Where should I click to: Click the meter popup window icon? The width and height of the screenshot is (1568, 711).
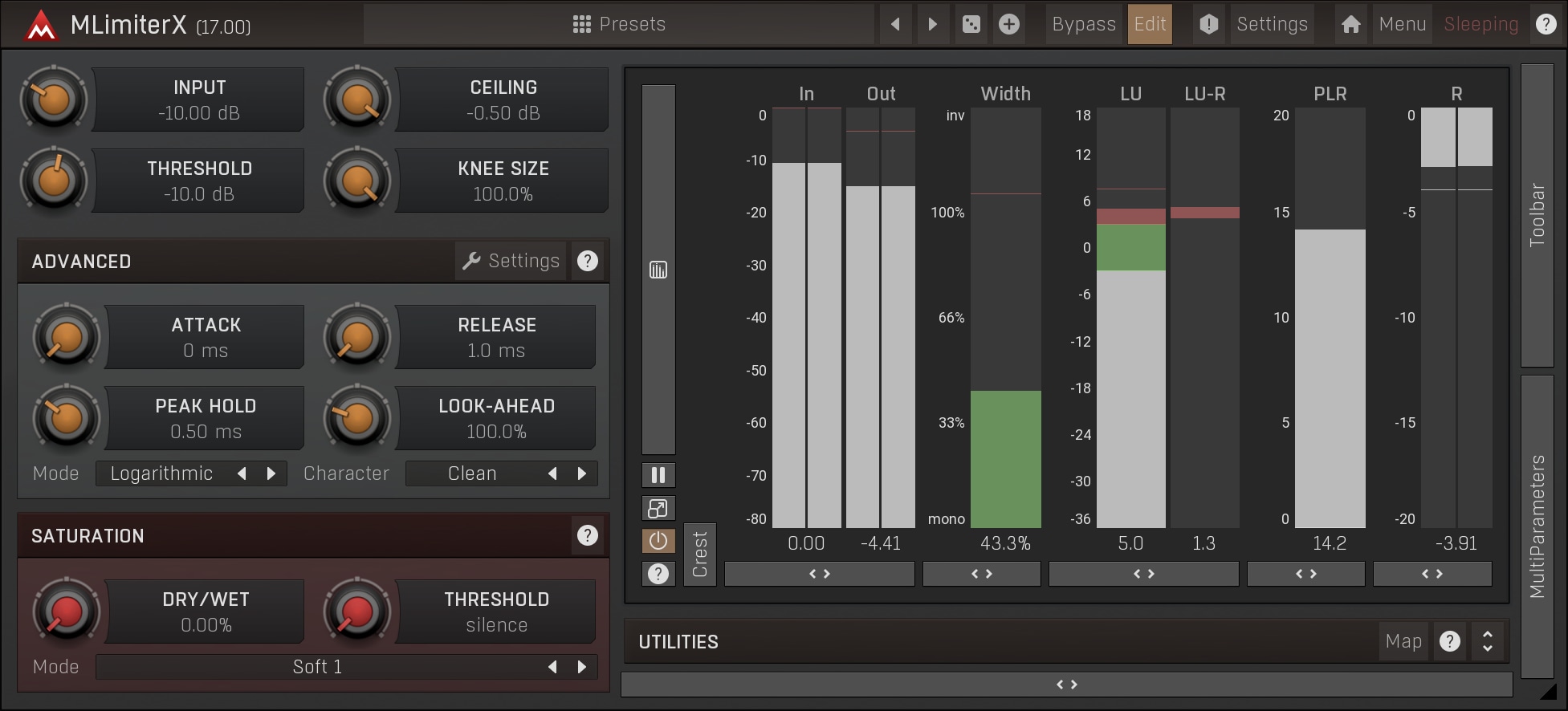[658, 508]
